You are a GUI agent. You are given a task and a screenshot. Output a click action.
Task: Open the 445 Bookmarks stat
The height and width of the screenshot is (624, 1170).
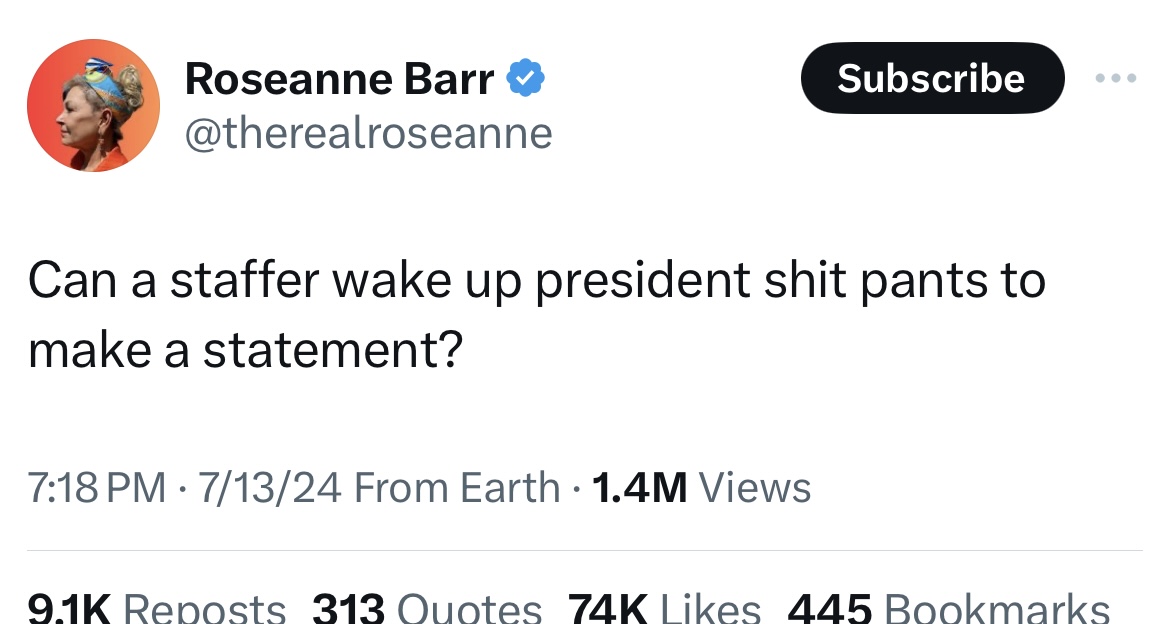pyautogui.click(x=949, y=608)
